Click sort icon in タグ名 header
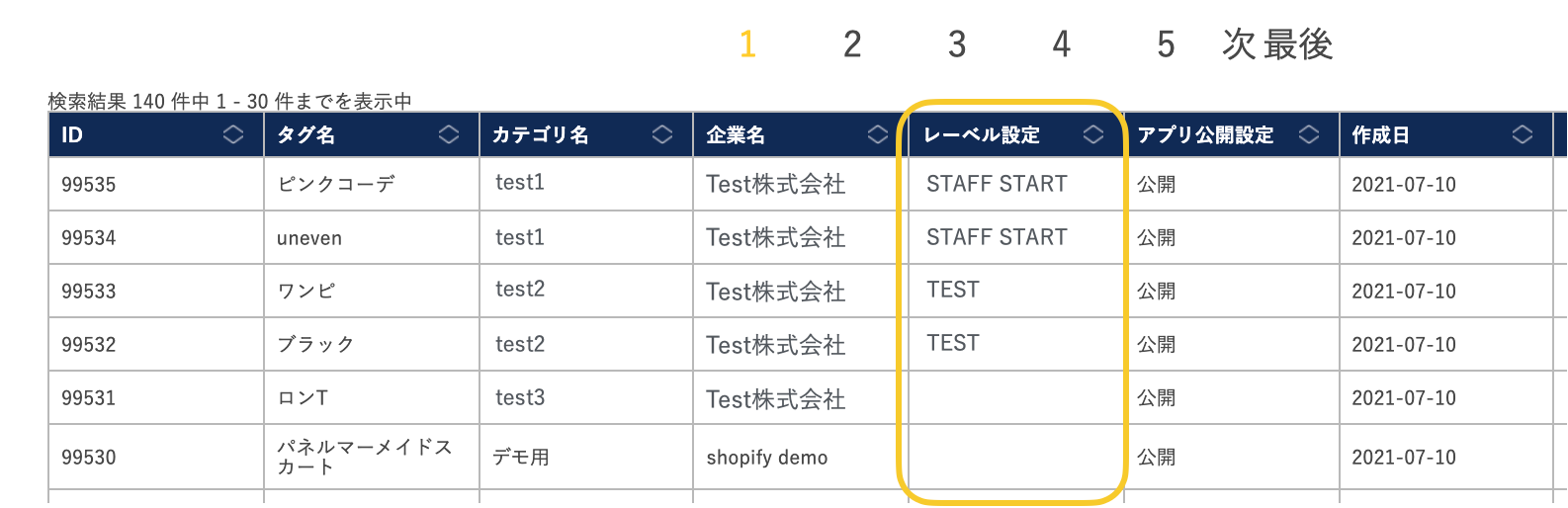The image size is (1568, 508). (449, 134)
